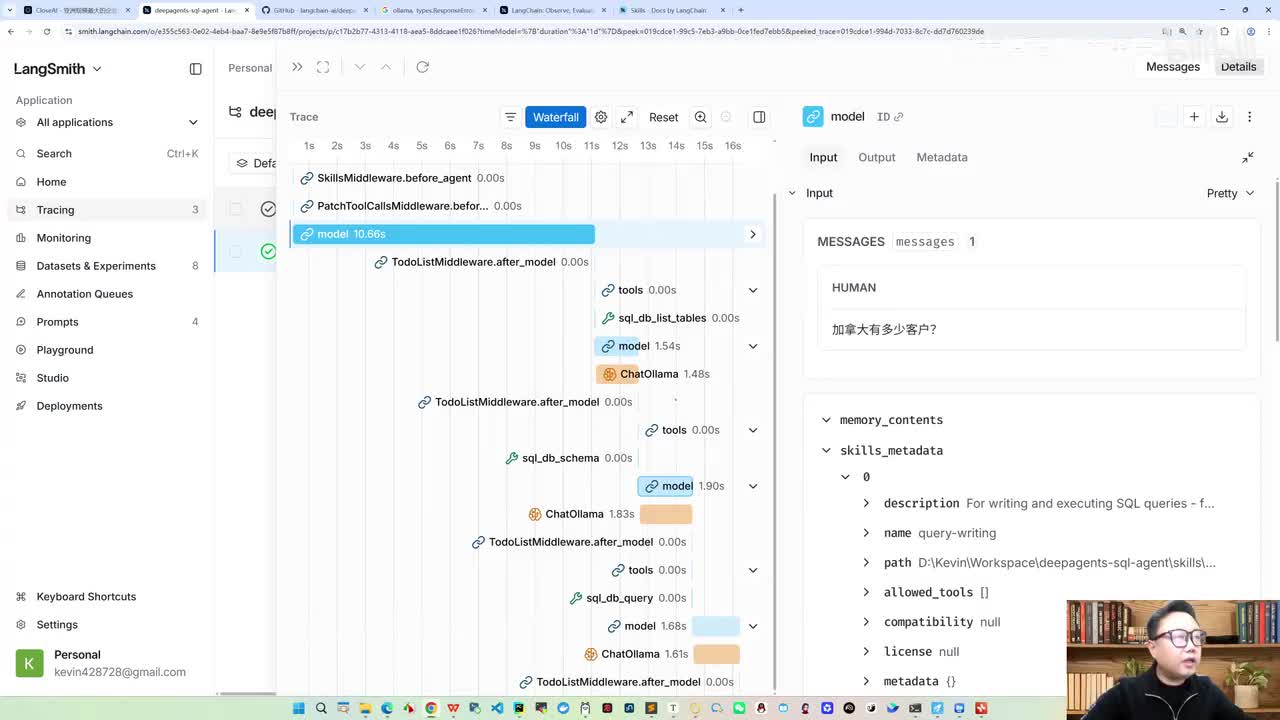This screenshot has width=1280, height=720.
Task: Open the Metadata tab
Action: pyautogui.click(x=942, y=157)
